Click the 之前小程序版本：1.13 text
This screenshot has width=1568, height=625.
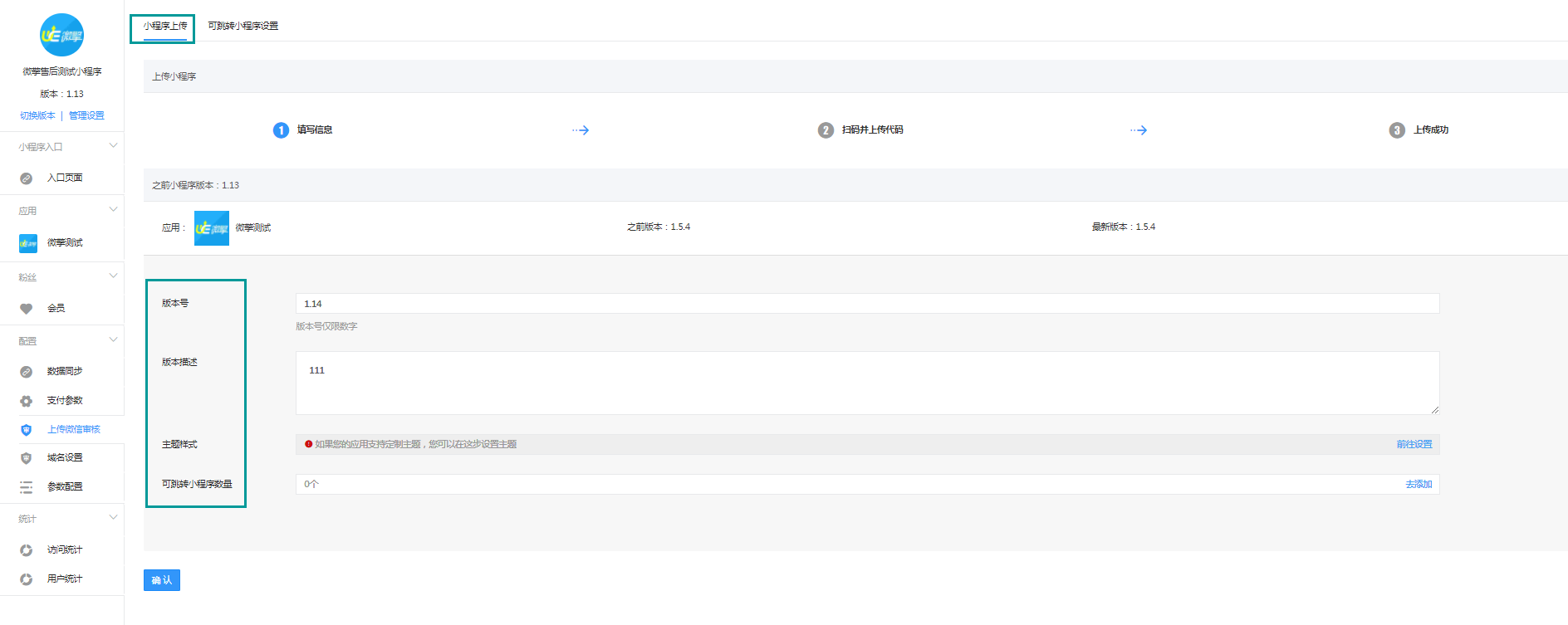195,186
